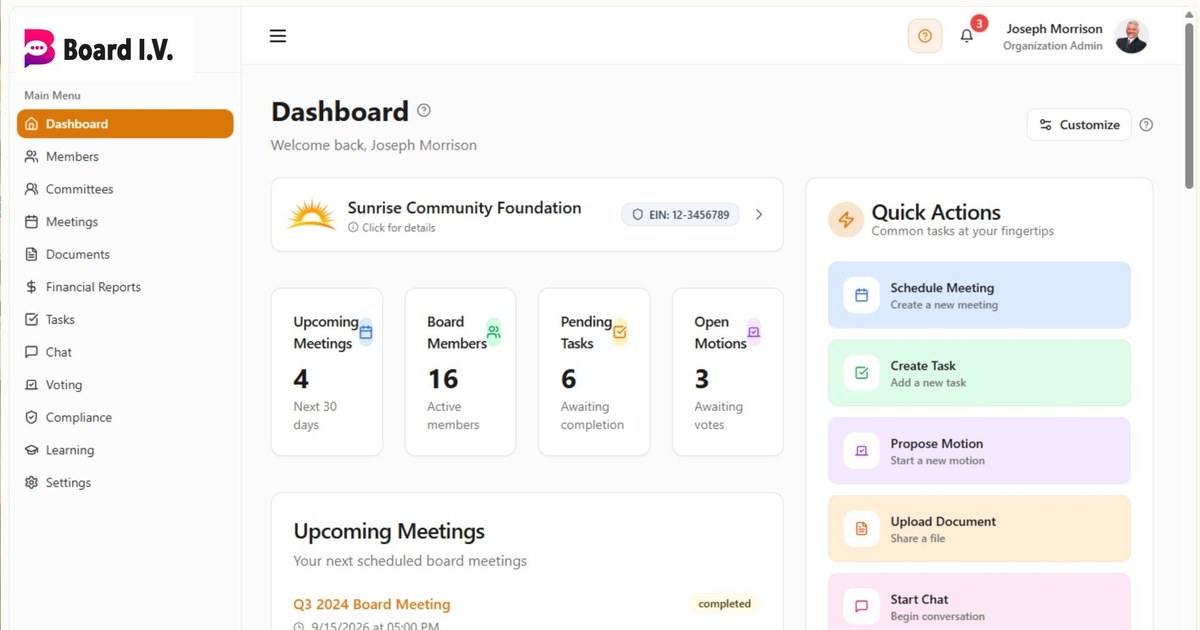1200x630 pixels.
Task: Click the Create Task quick action
Action: coord(979,373)
